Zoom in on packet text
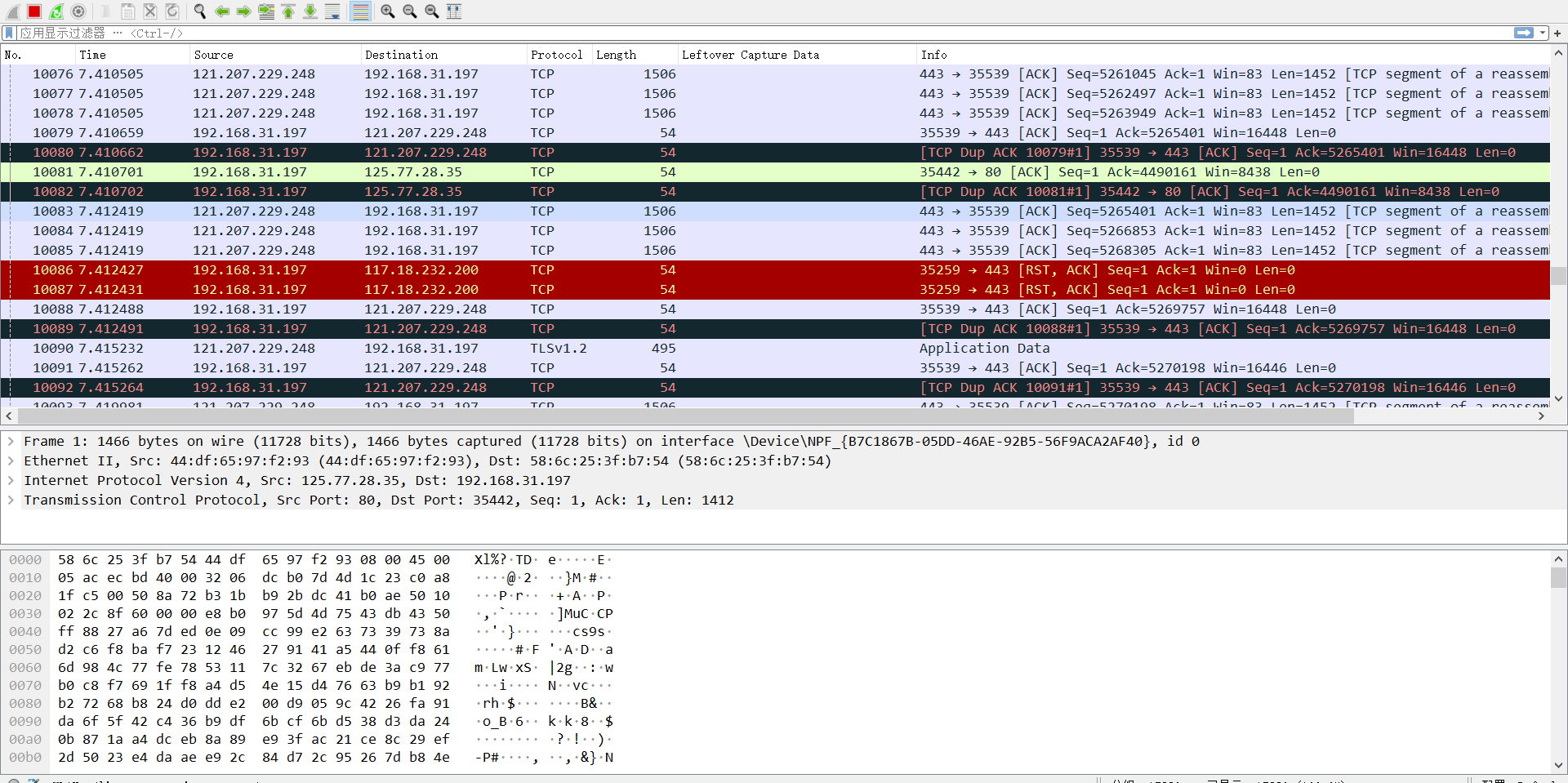1568x783 pixels. pyautogui.click(x=388, y=11)
